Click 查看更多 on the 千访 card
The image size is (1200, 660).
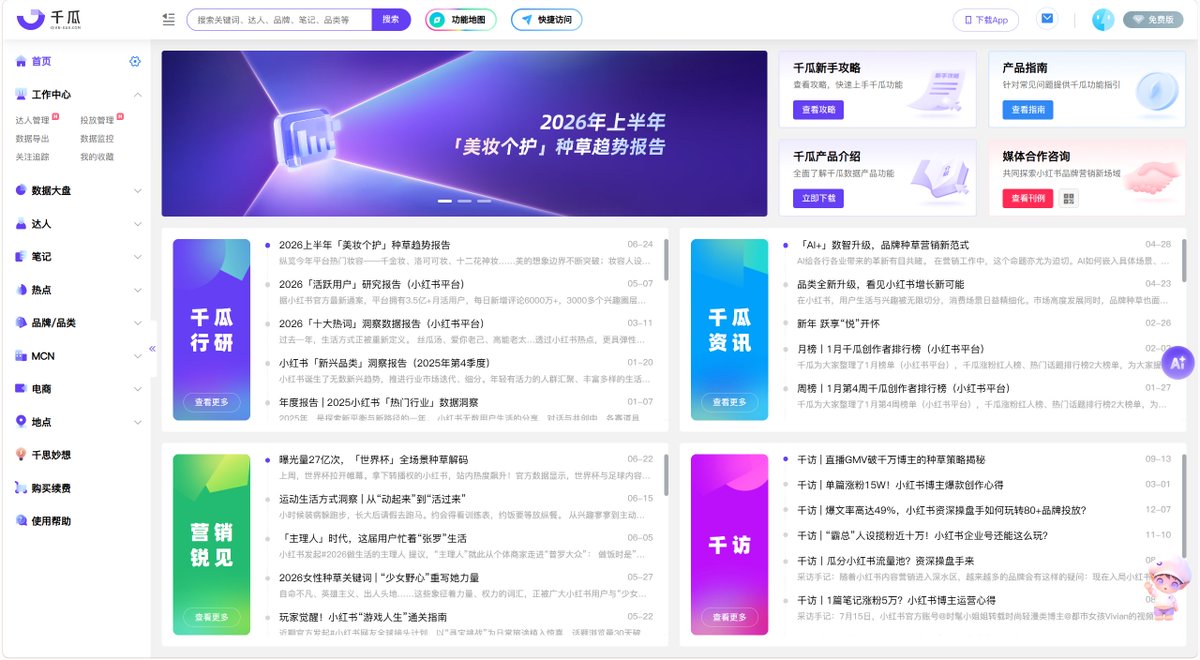point(729,617)
